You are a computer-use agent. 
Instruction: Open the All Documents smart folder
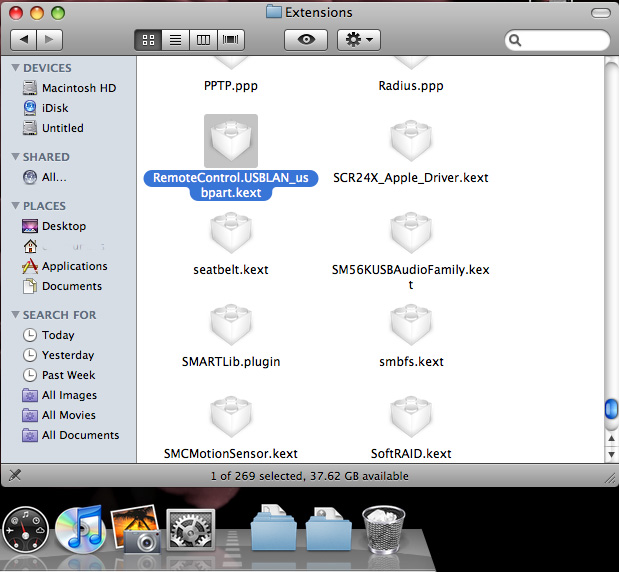[71, 435]
